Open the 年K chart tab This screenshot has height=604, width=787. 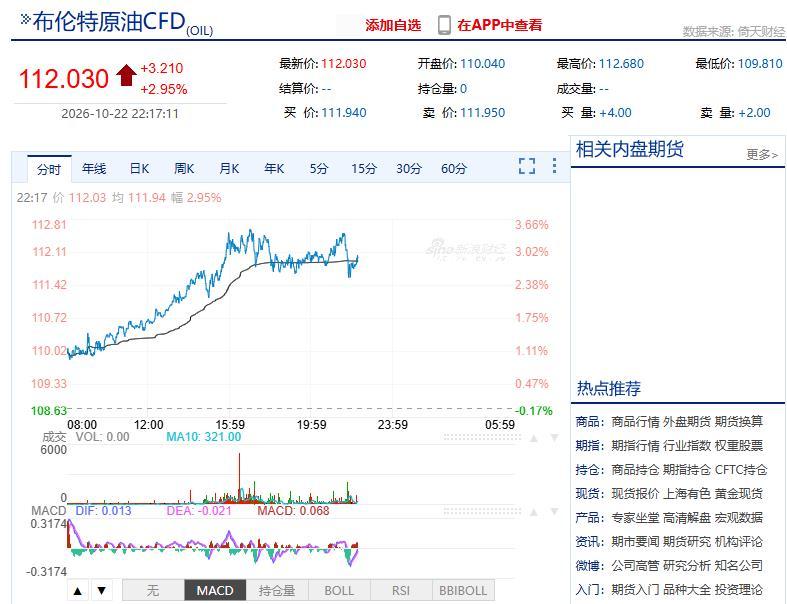point(274,169)
